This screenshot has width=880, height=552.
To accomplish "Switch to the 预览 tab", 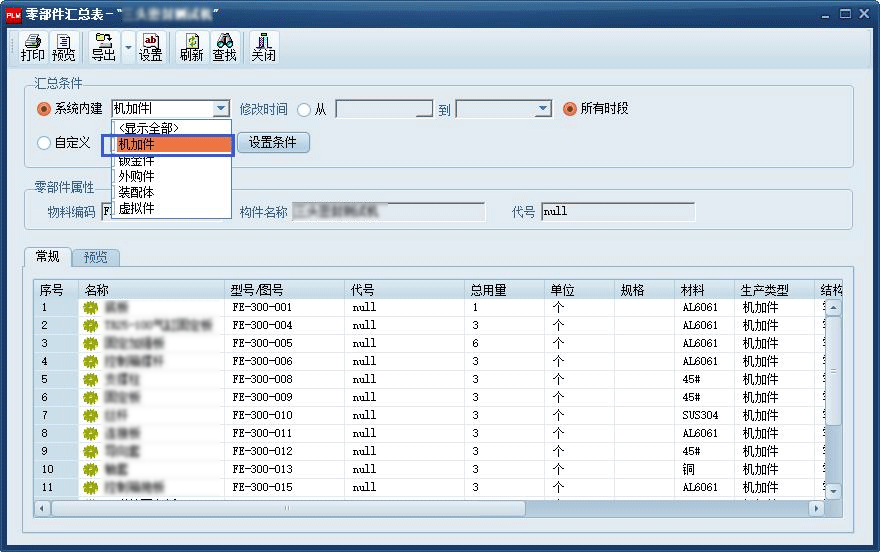I will [x=96, y=258].
